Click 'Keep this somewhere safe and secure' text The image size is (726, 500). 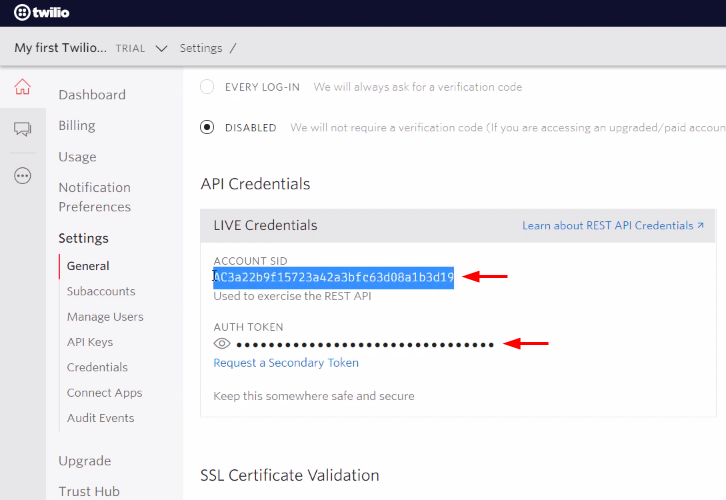[314, 396]
